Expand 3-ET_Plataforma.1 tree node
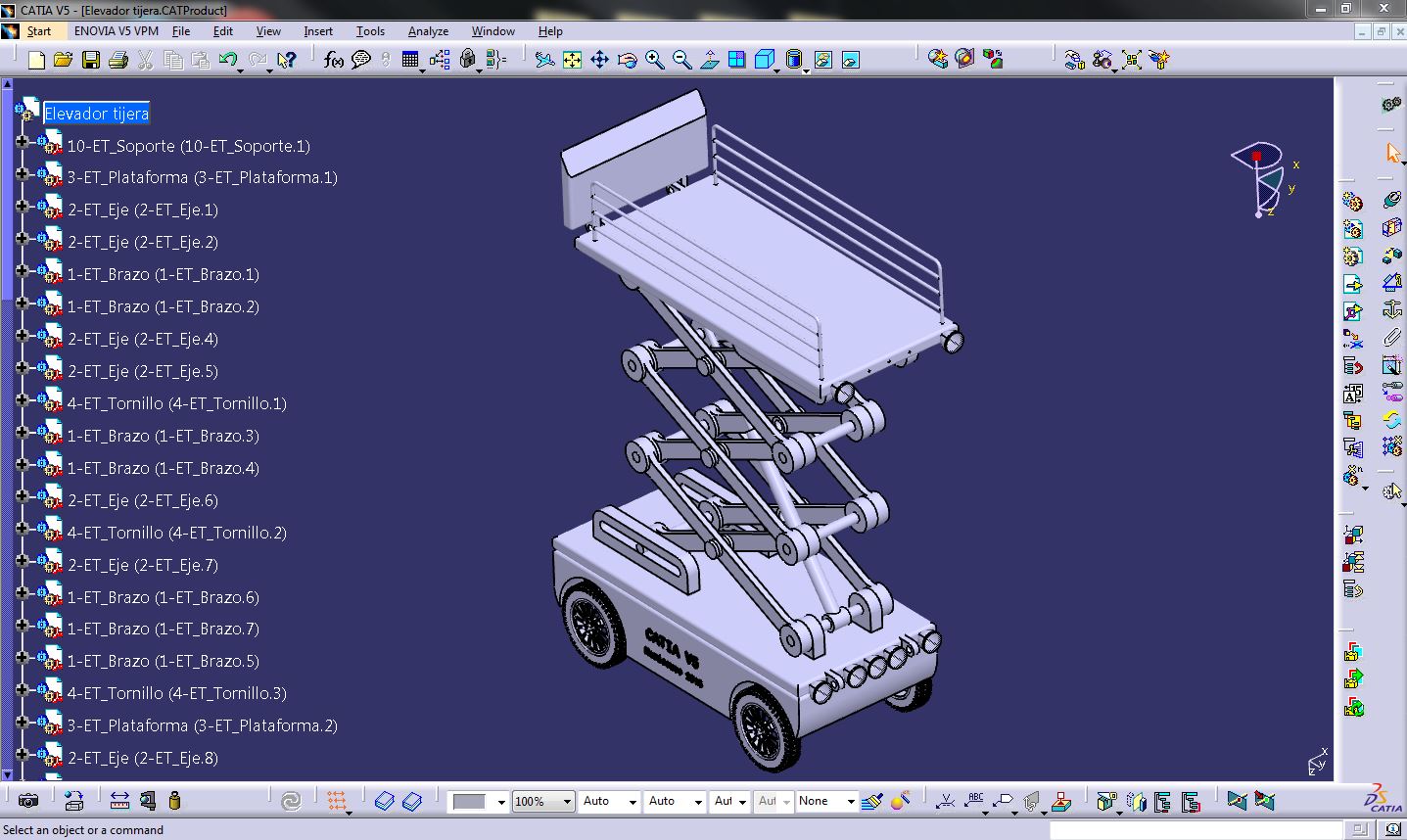This screenshot has height=840, width=1407. coord(23,174)
